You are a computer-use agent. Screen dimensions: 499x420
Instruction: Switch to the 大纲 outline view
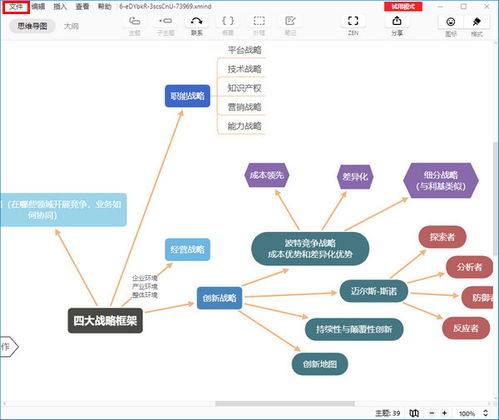point(71,26)
